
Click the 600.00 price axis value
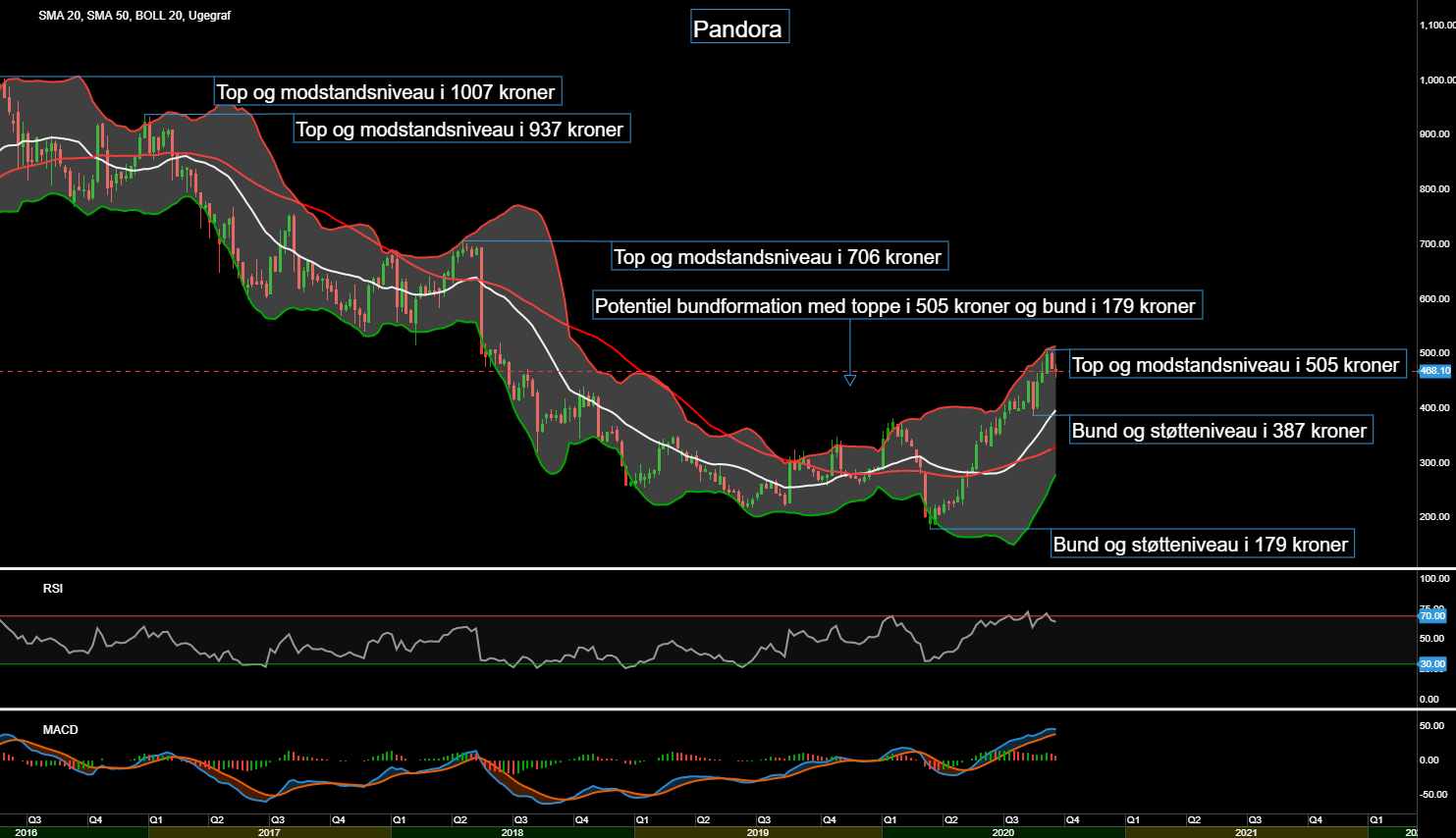(1434, 299)
